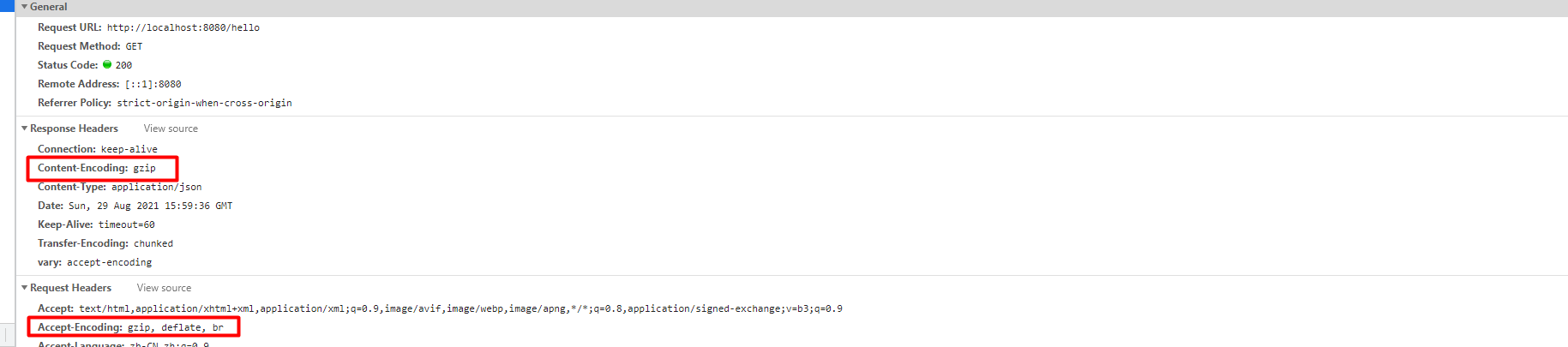This screenshot has height=347, width=1568.
Task: Click the Date header timestamp value
Action: pyautogui.click(x=150, y=206)
